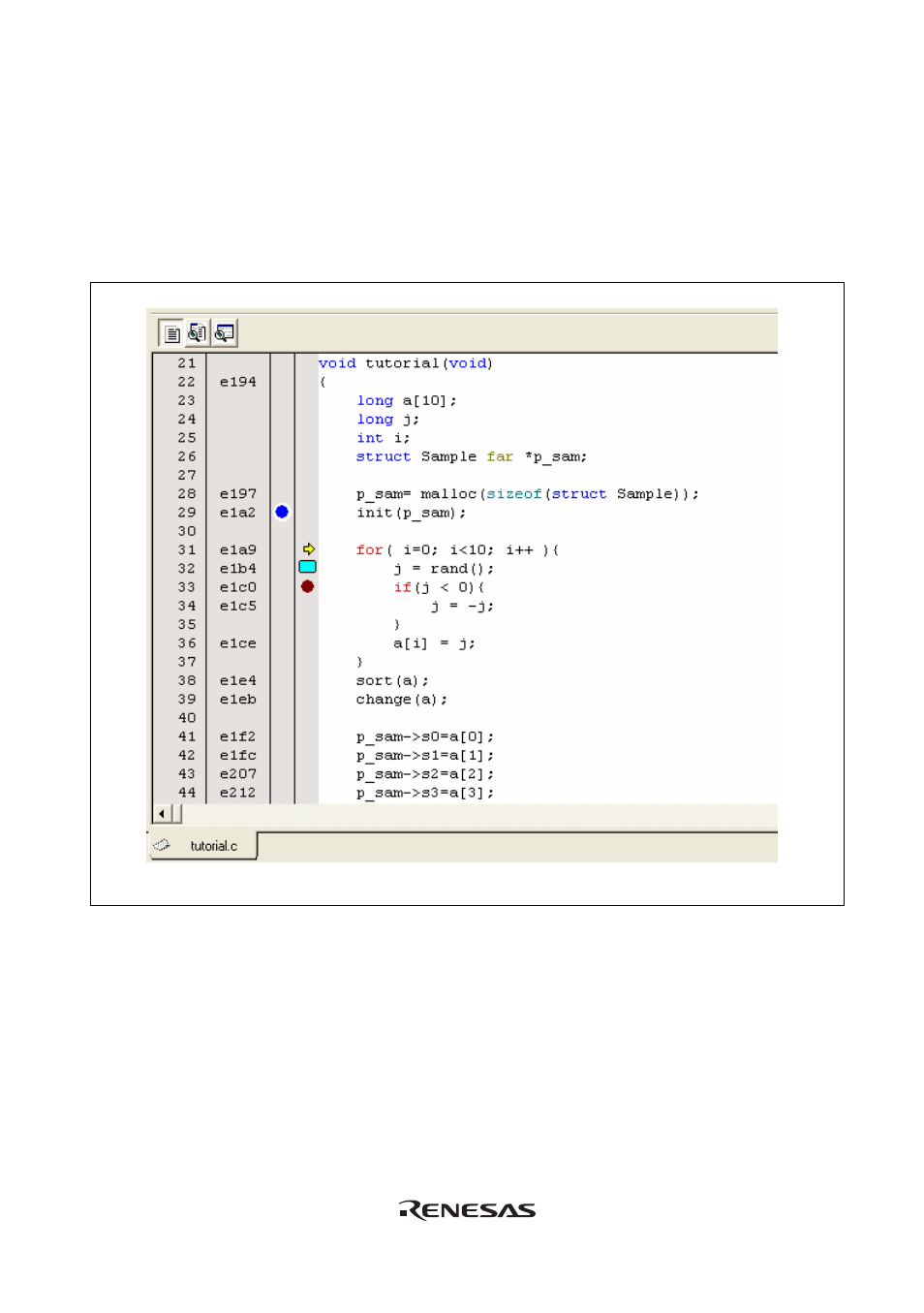Click the 'p_sam->s1=a[1];' line

coord(425,756)
